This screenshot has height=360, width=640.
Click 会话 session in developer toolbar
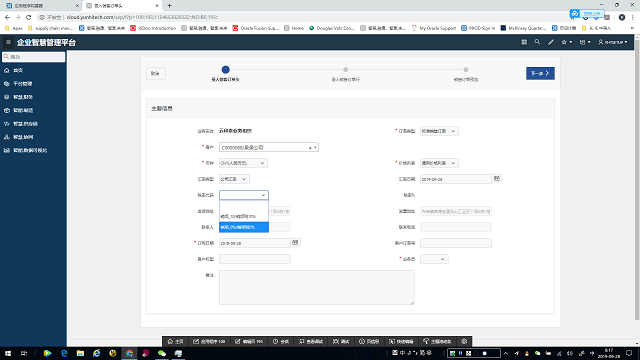pyautogui.click(x=281, y=341)
